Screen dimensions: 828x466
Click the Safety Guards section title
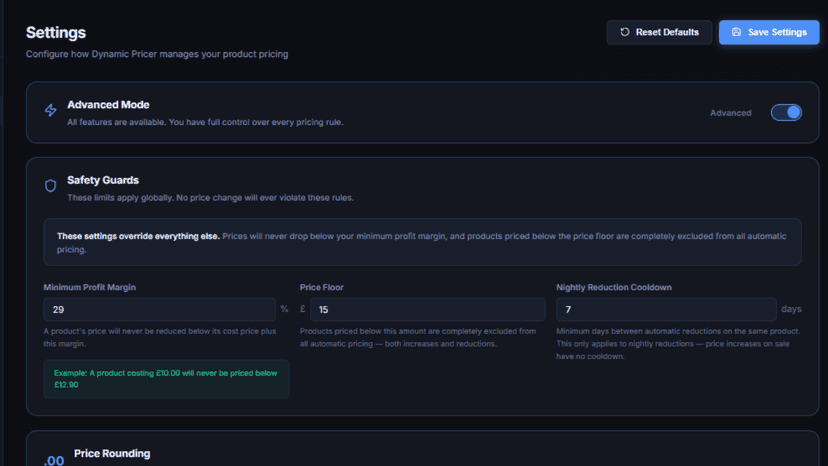tap(103, 180)
